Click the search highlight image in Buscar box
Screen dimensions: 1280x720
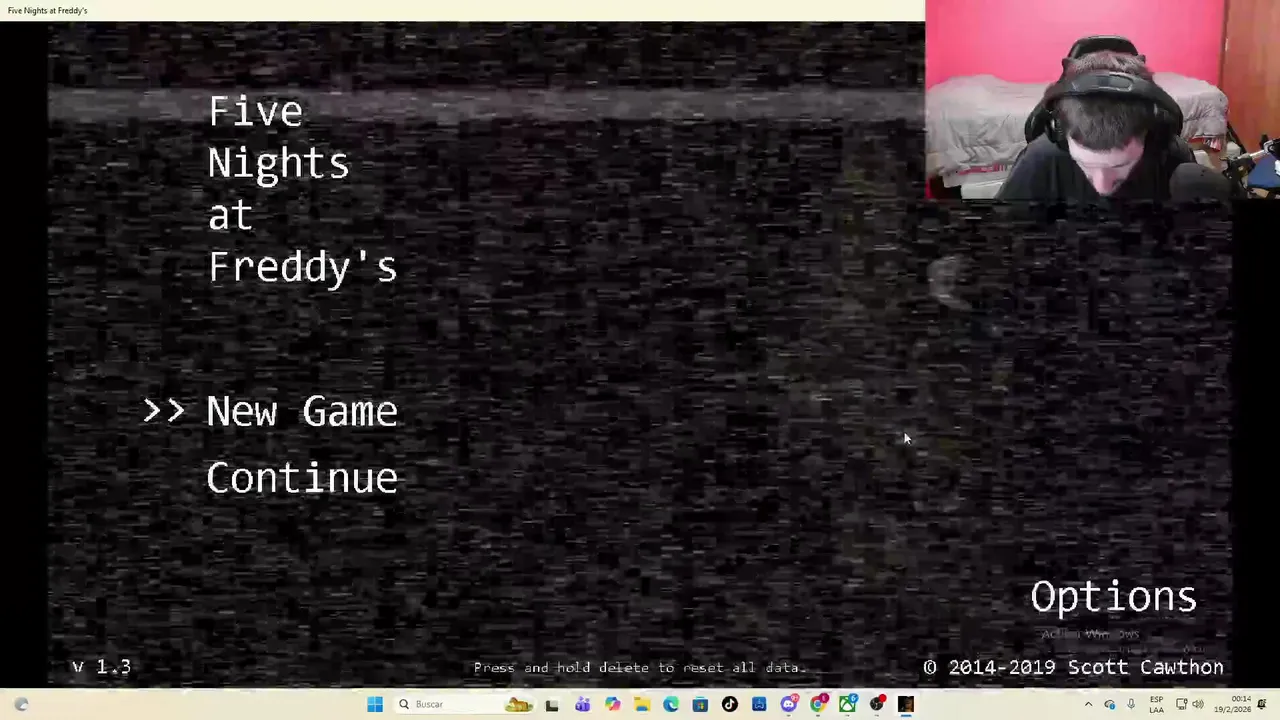(x=518, y=704)
